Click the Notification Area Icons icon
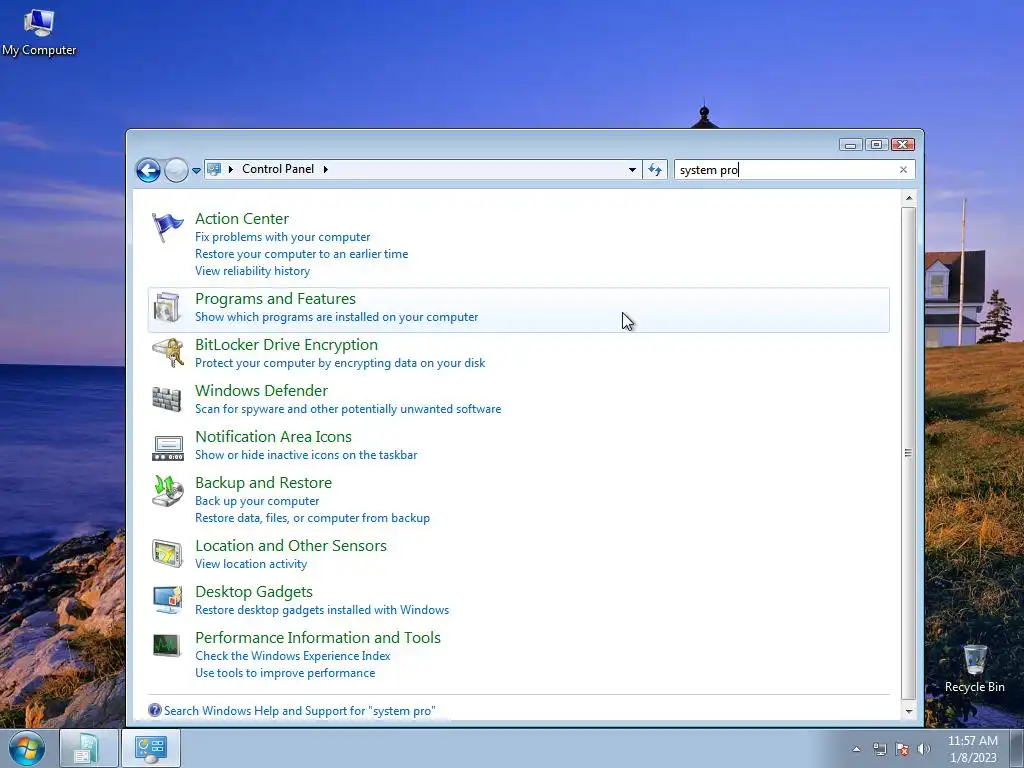Image resolution: width=1024 pixels, height=768 pixels. coord(168,447)
